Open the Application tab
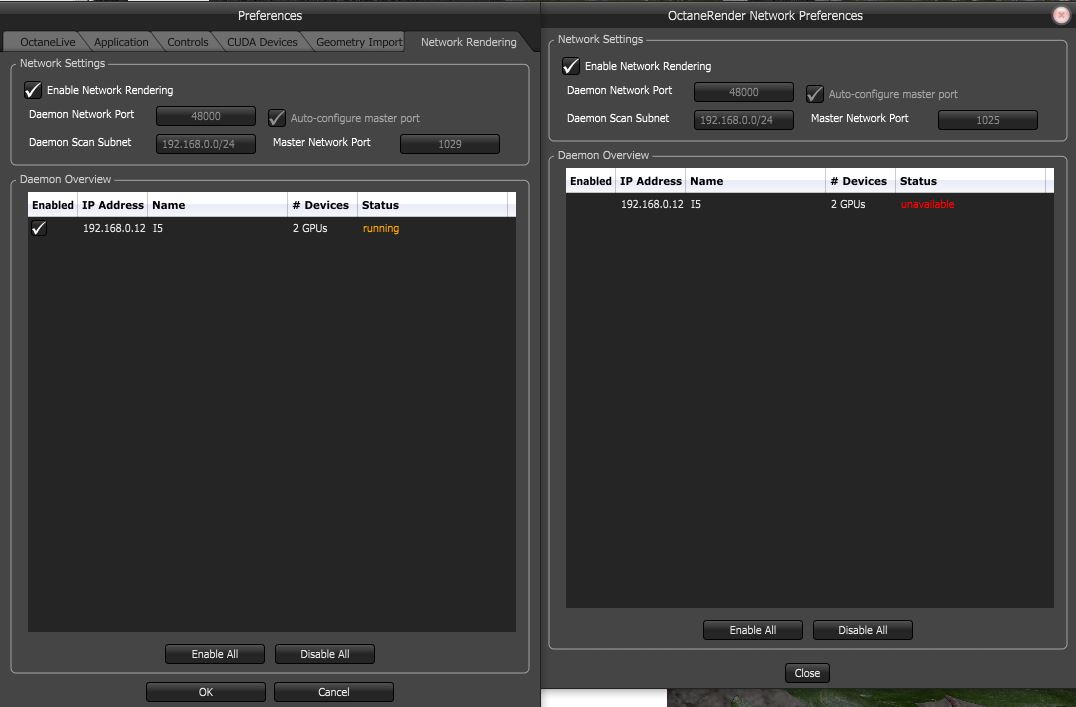Screen dimensions: 1076x707 tap(121, 42)
